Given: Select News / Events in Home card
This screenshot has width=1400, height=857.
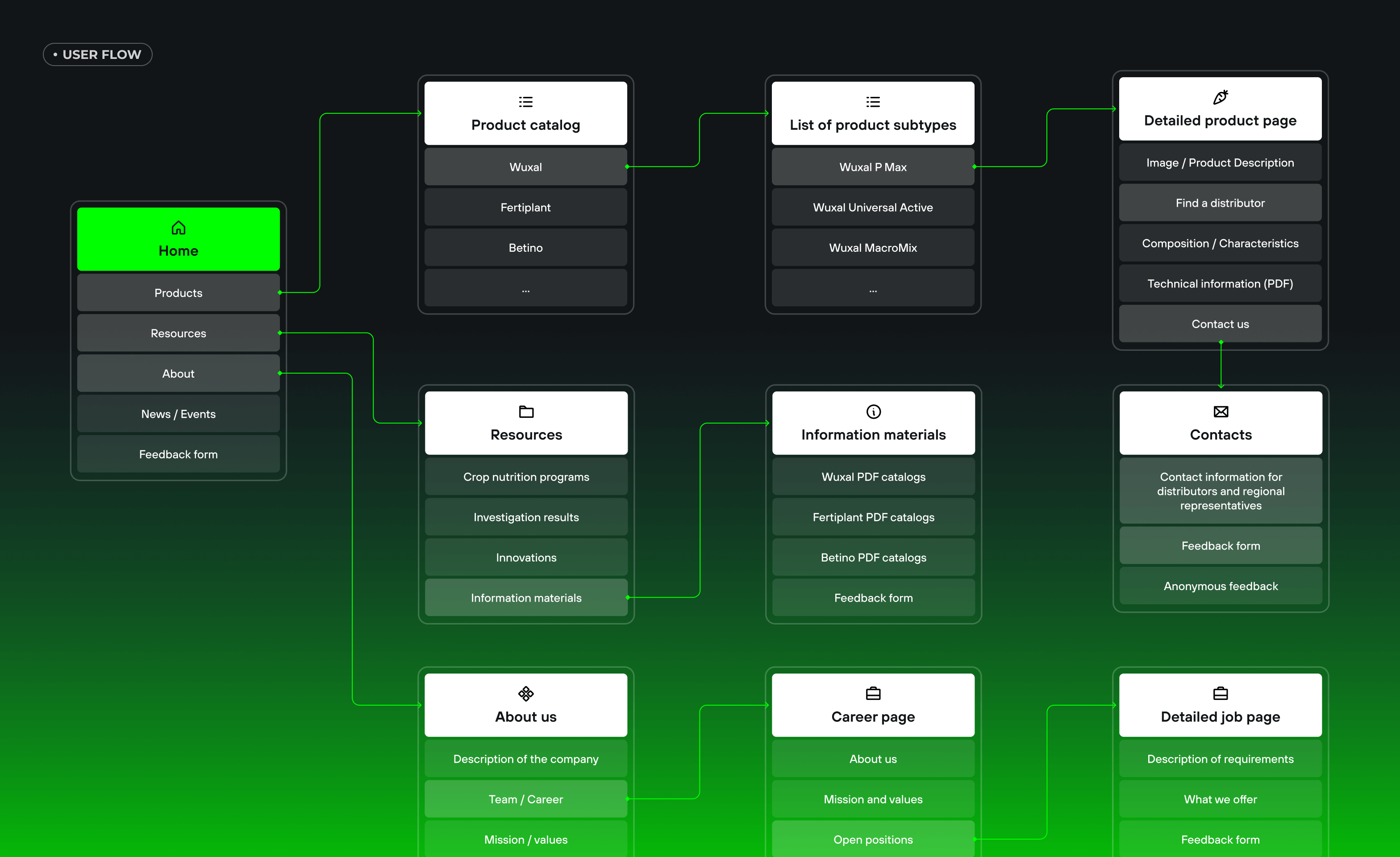Looking at the screenshot, I should tap(179, 413).
